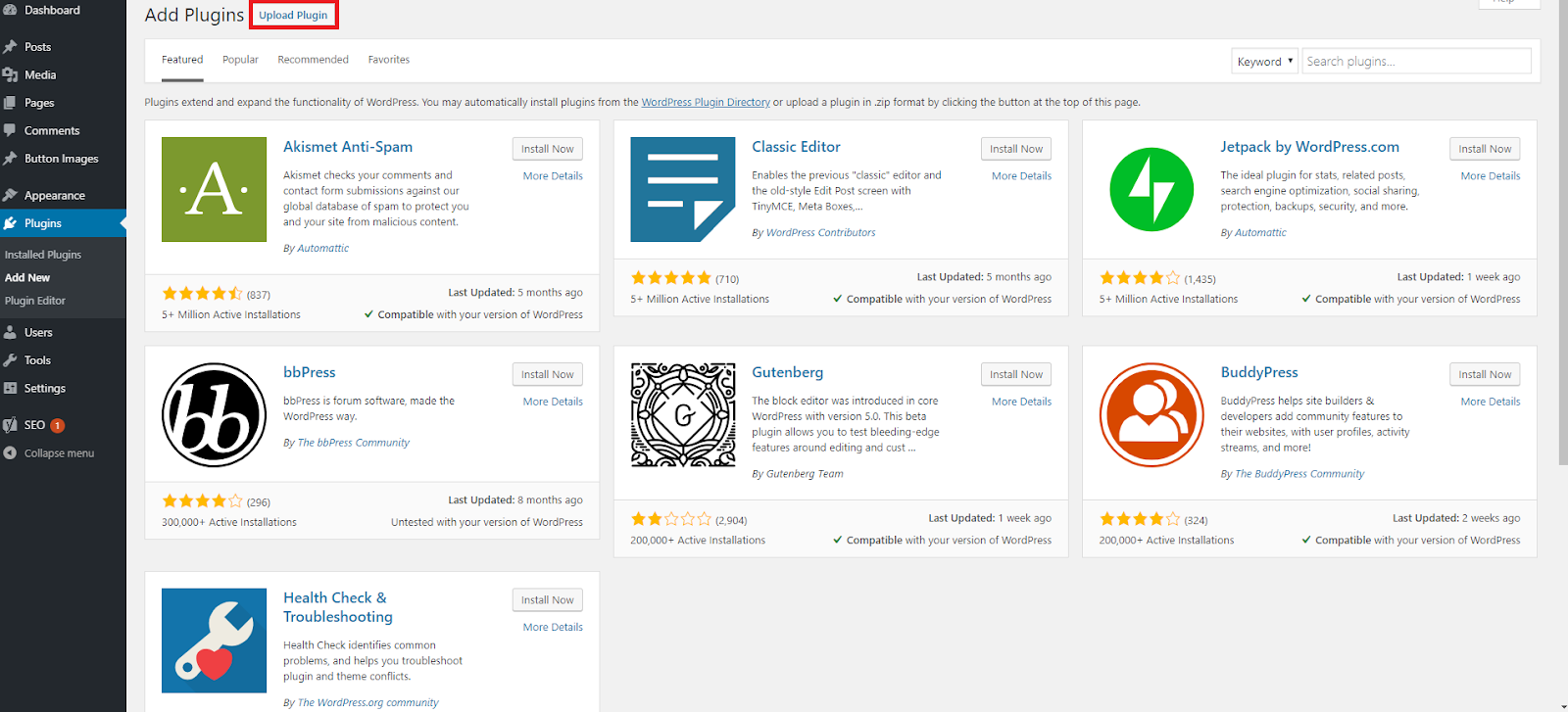Click the SEO notification badge
1568x712 pixels.
(58, 425)
